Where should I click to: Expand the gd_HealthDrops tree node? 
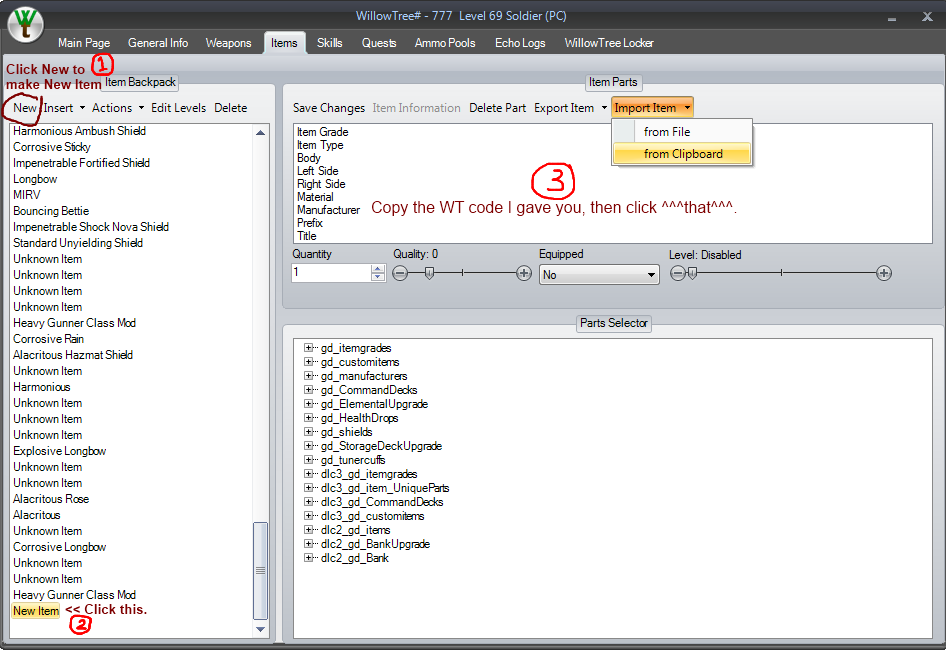click(309, 418)
